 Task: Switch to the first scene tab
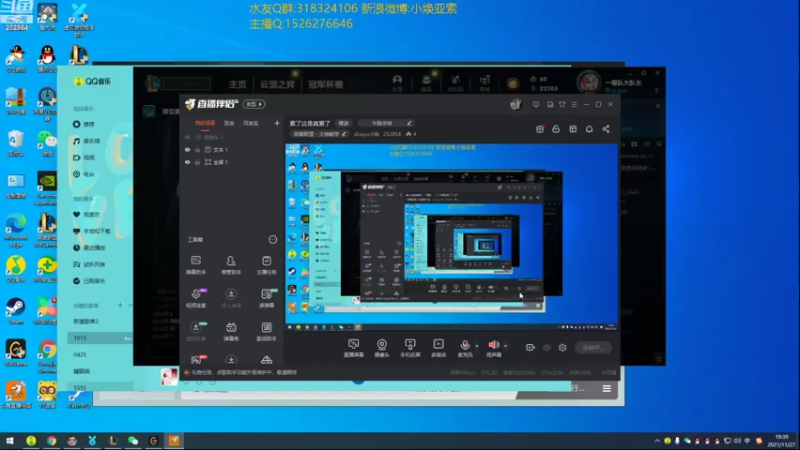(205, 123)
